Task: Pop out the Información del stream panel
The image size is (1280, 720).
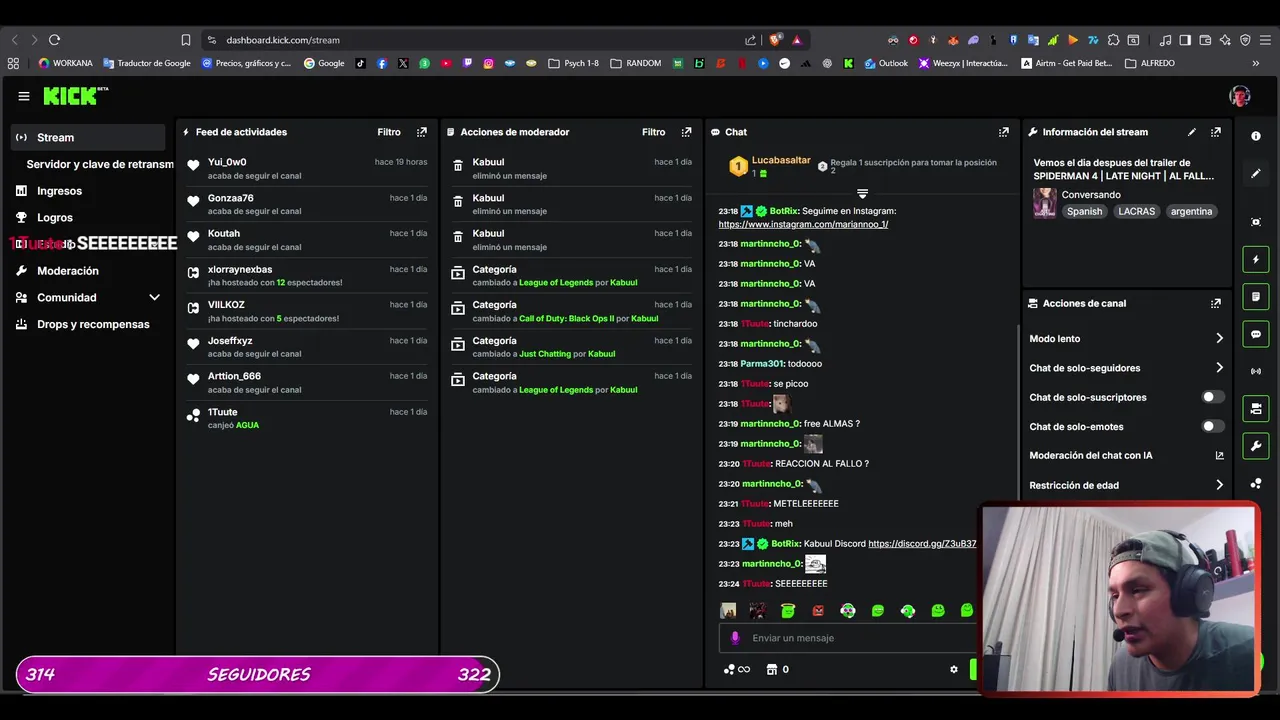Action: click(1216, 132)
